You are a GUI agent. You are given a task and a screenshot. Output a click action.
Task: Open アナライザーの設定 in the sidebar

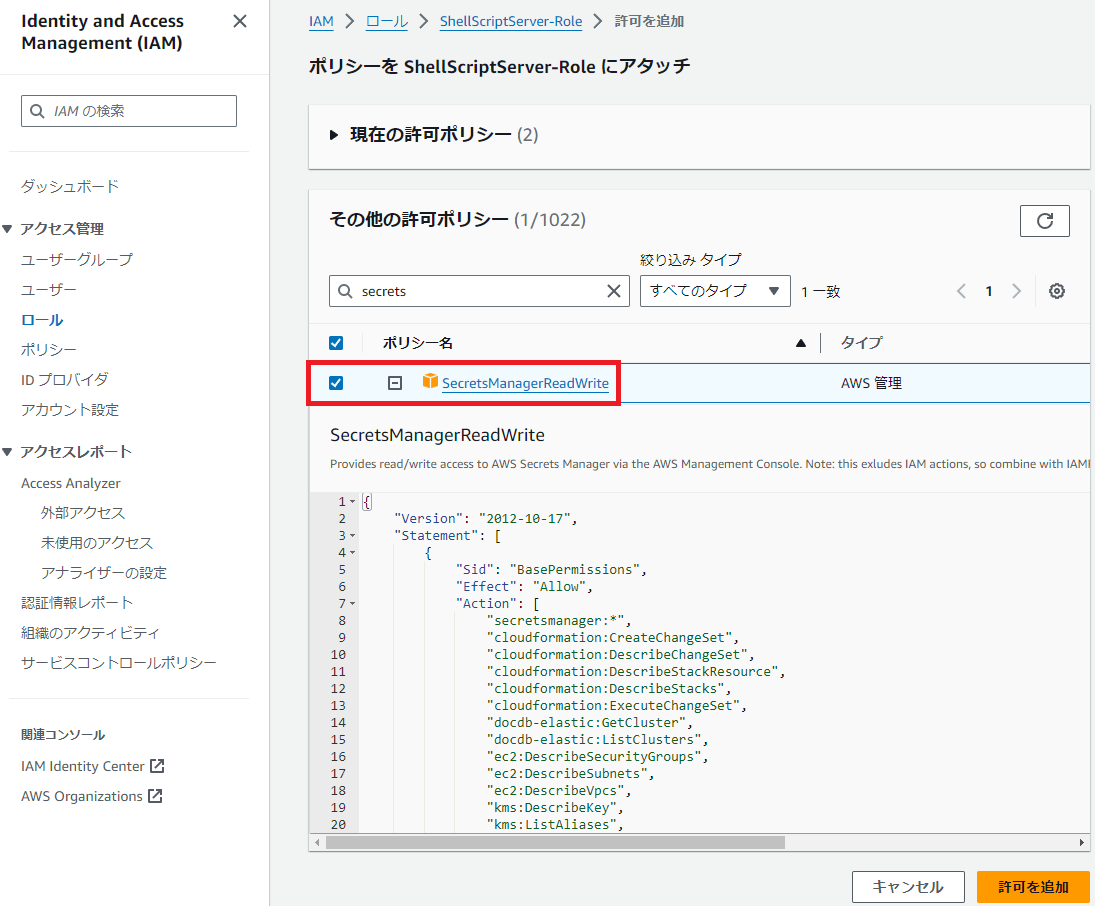pyautogui.click(x=104, y=573)
